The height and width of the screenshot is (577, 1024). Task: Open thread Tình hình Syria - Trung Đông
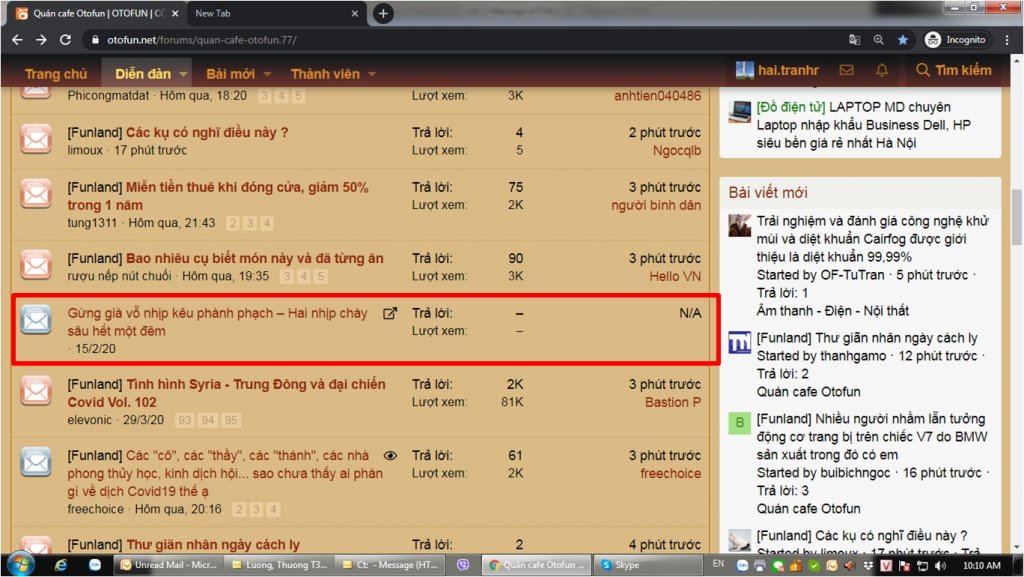click(226, 393)
